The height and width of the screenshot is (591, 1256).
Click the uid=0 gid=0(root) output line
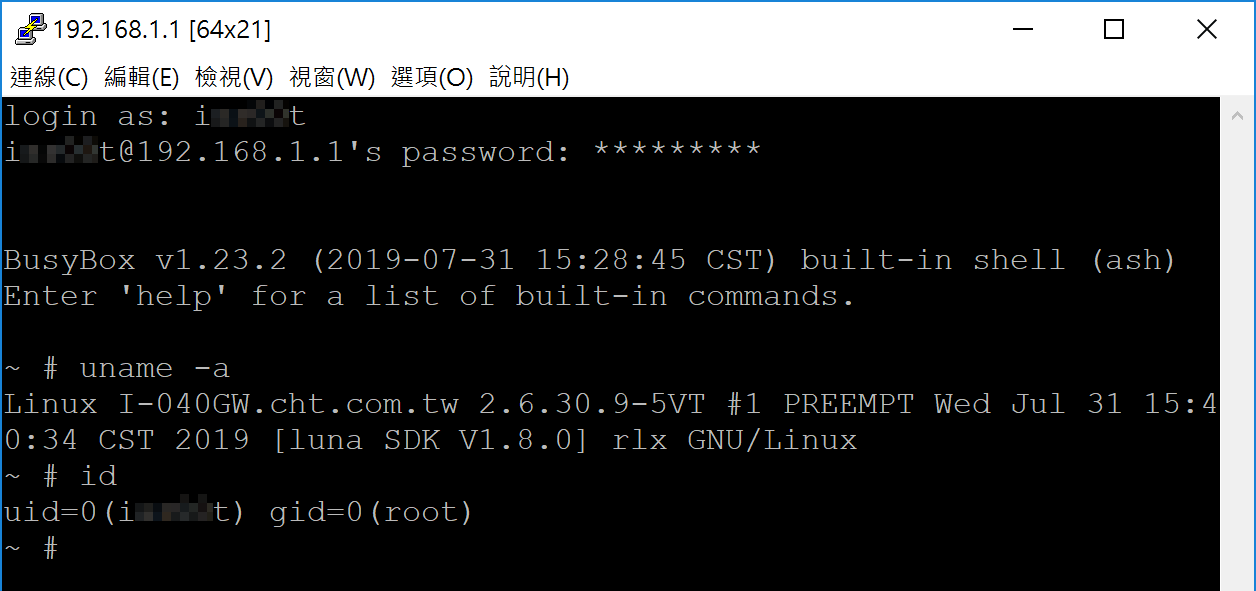point(238,513)
